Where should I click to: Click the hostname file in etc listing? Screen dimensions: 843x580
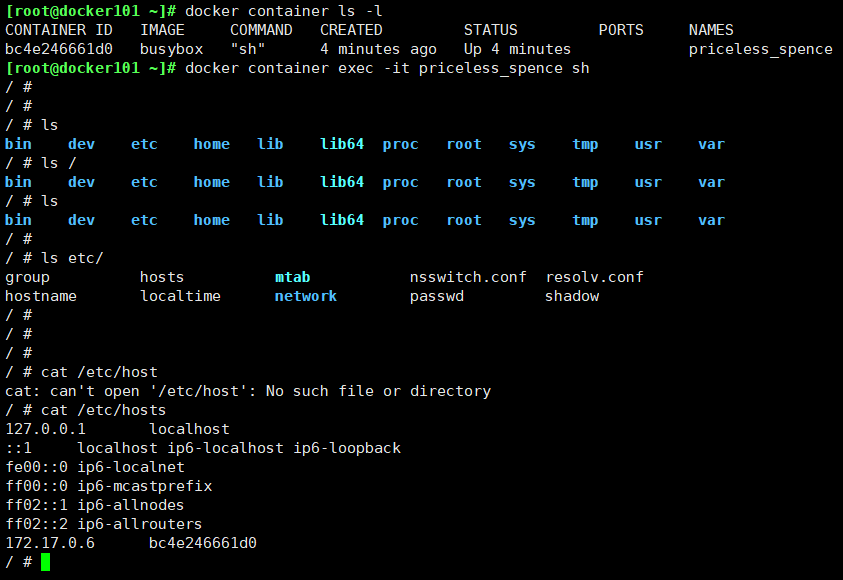point(41,296)
